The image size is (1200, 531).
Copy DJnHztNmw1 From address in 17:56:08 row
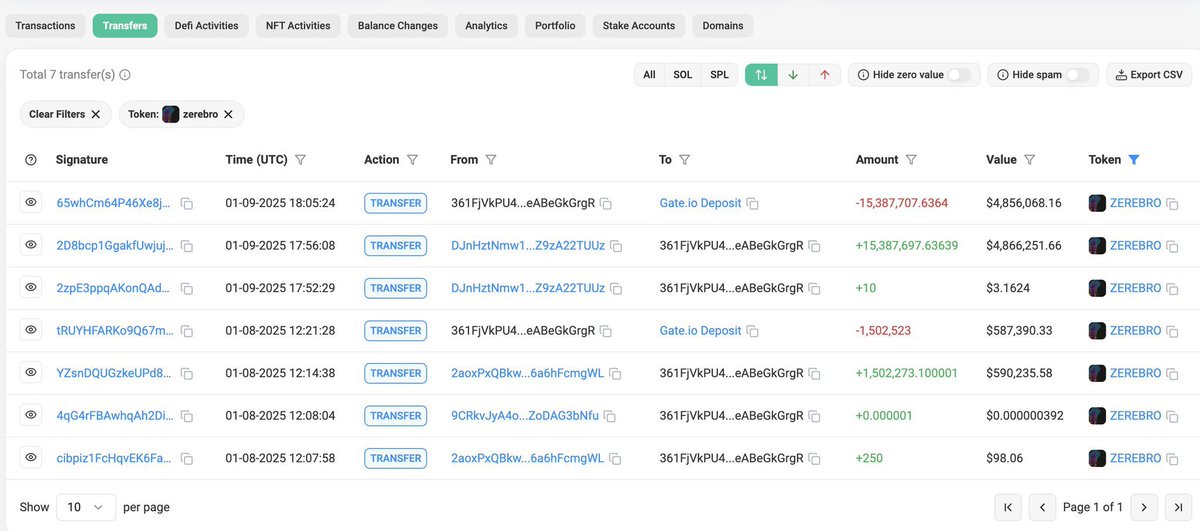pos(616,246)
